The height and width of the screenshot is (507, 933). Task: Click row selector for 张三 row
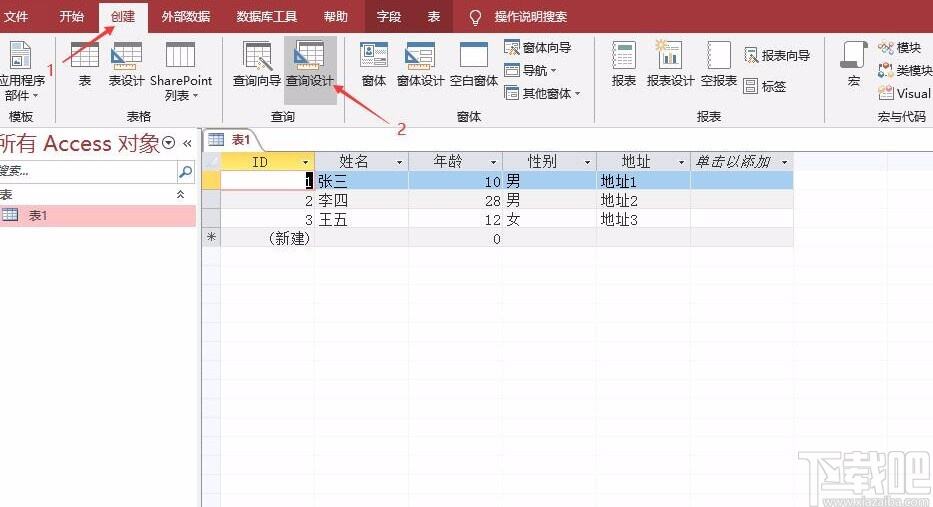pos(211,181)
